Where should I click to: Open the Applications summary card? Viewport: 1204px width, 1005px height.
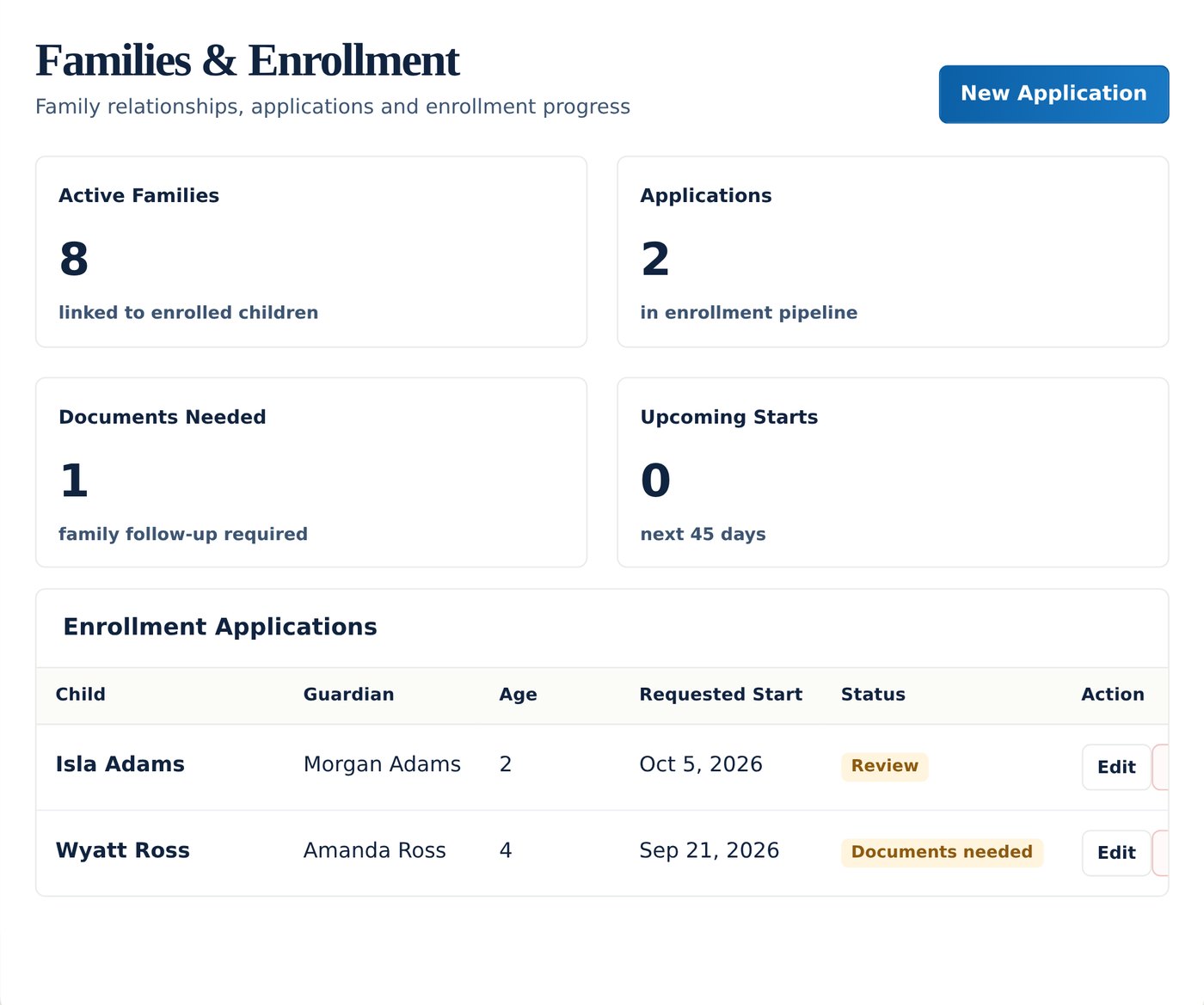[x=893, y=252]
